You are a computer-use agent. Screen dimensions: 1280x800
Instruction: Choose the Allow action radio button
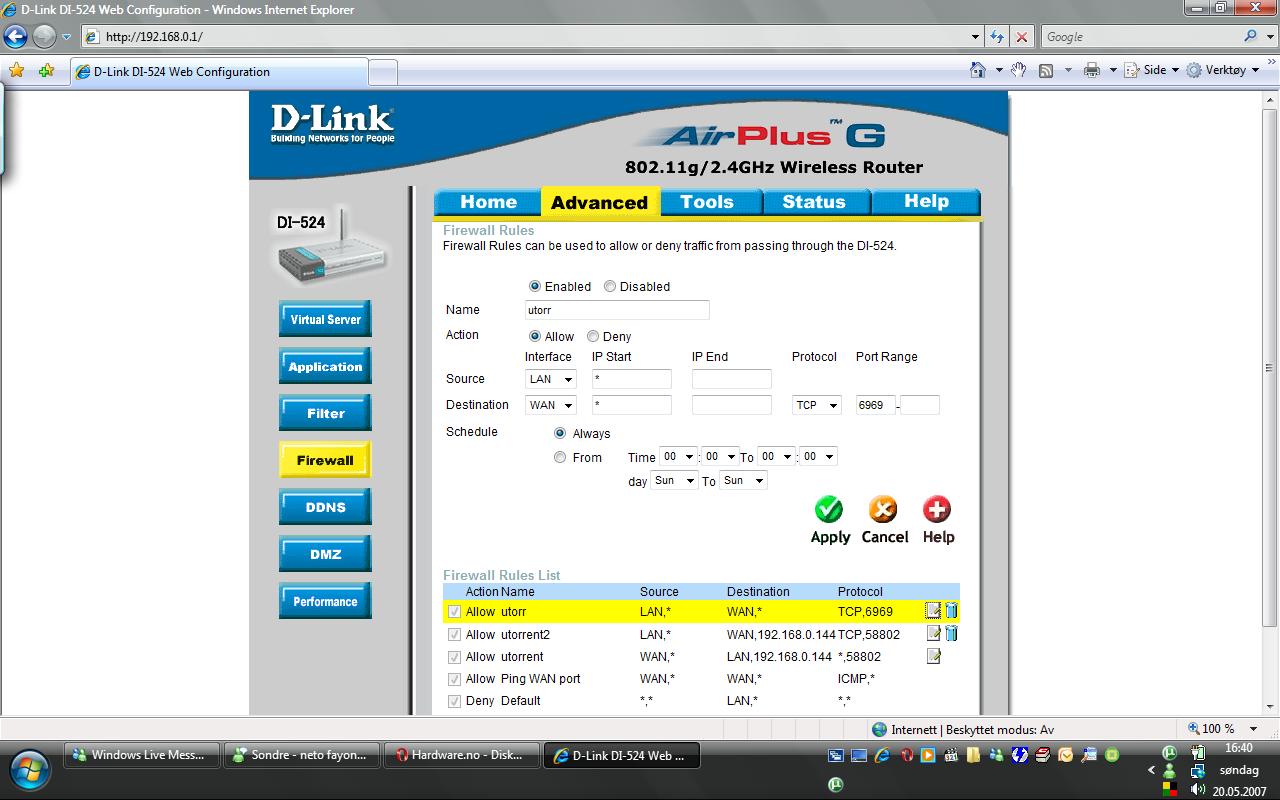(x=535, y=336)
